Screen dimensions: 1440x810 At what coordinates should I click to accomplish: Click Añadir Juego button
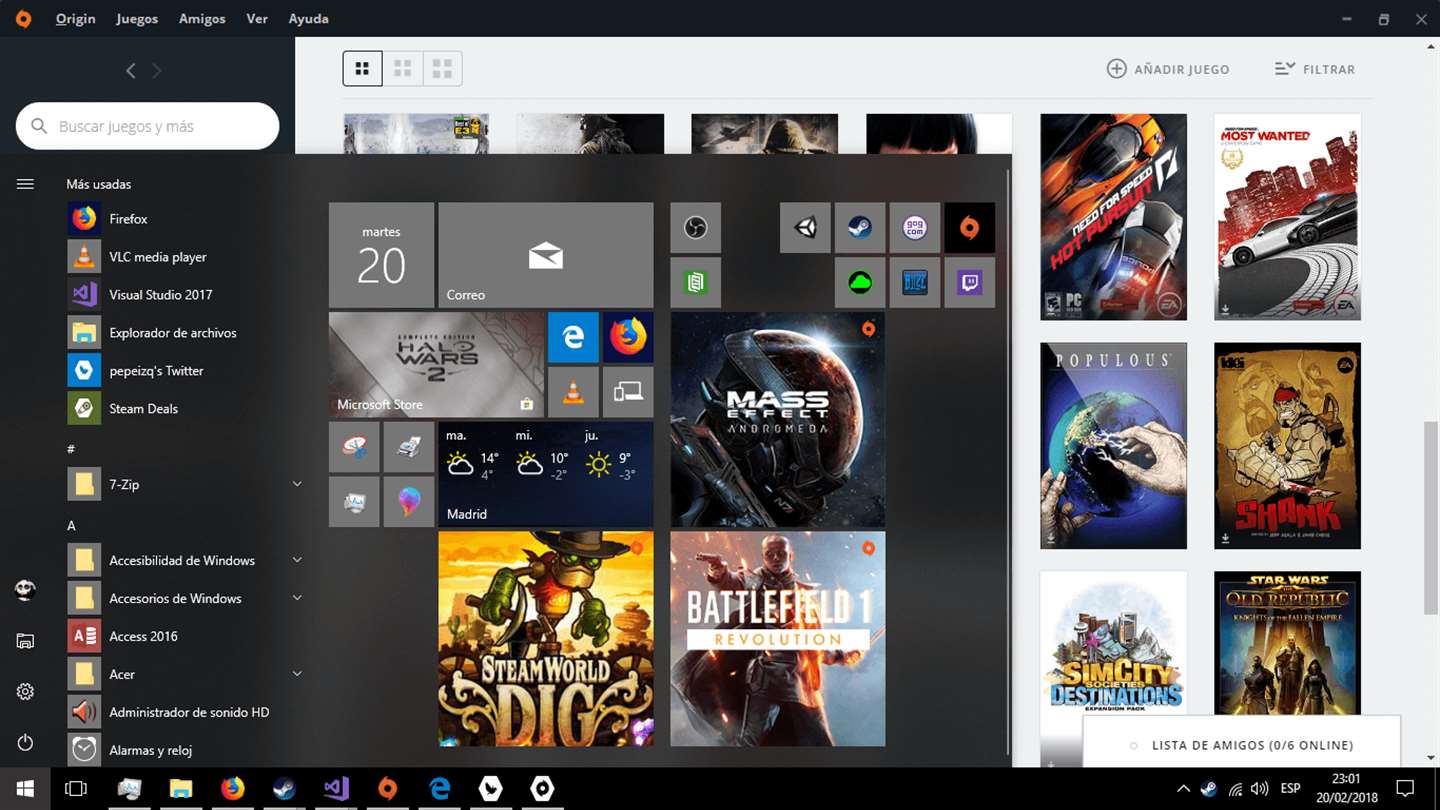[1168, 69]
